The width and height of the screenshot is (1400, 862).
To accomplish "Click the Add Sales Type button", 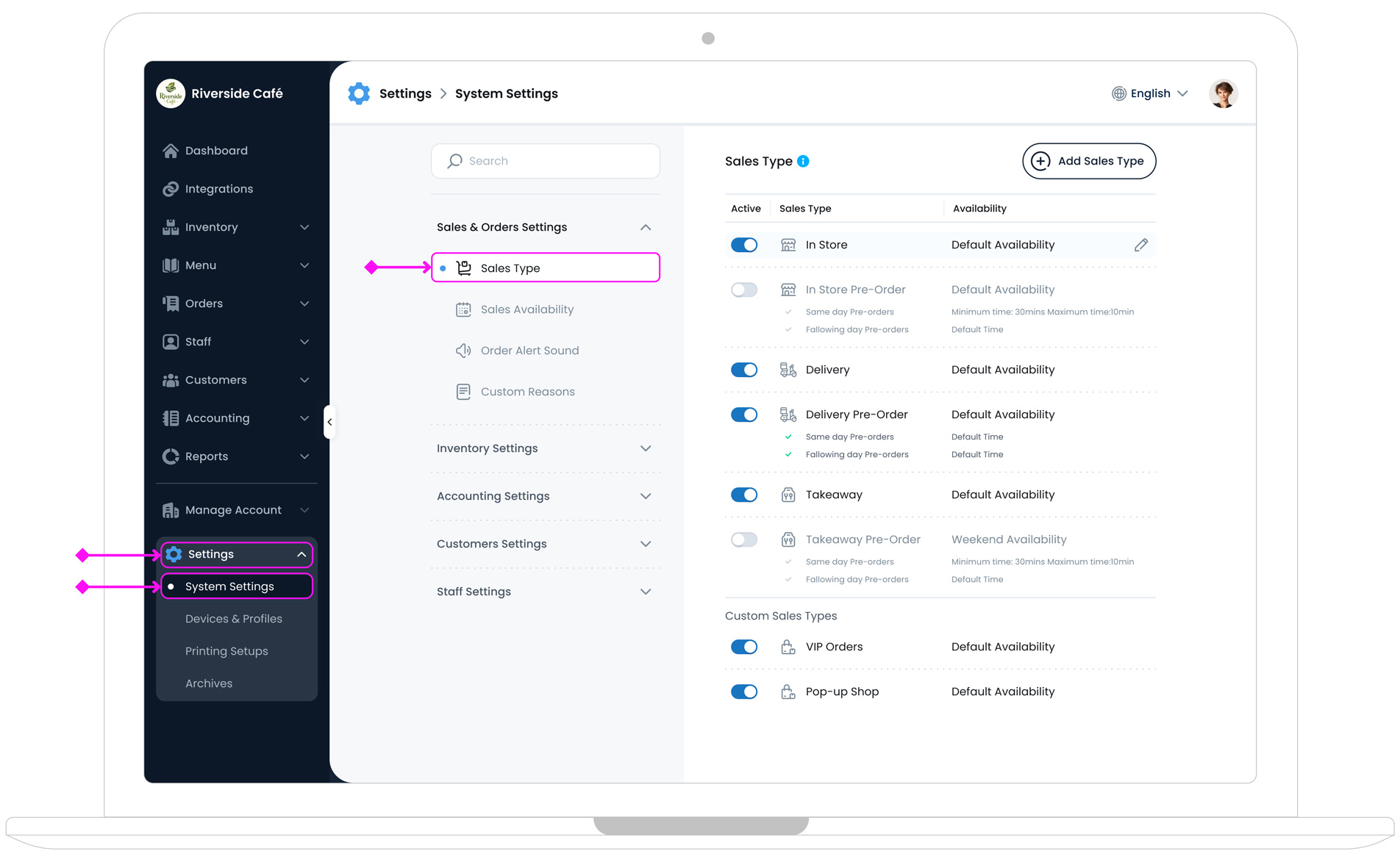I will click(1089, 161).
